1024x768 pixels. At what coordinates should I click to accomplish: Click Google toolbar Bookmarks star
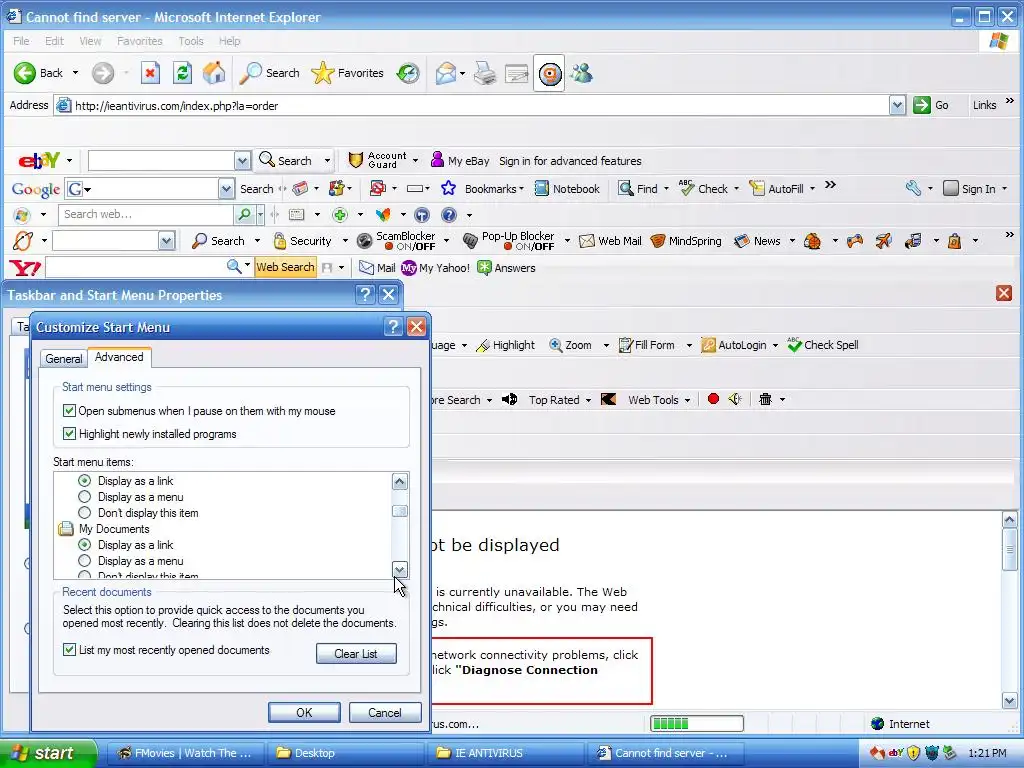448,188
